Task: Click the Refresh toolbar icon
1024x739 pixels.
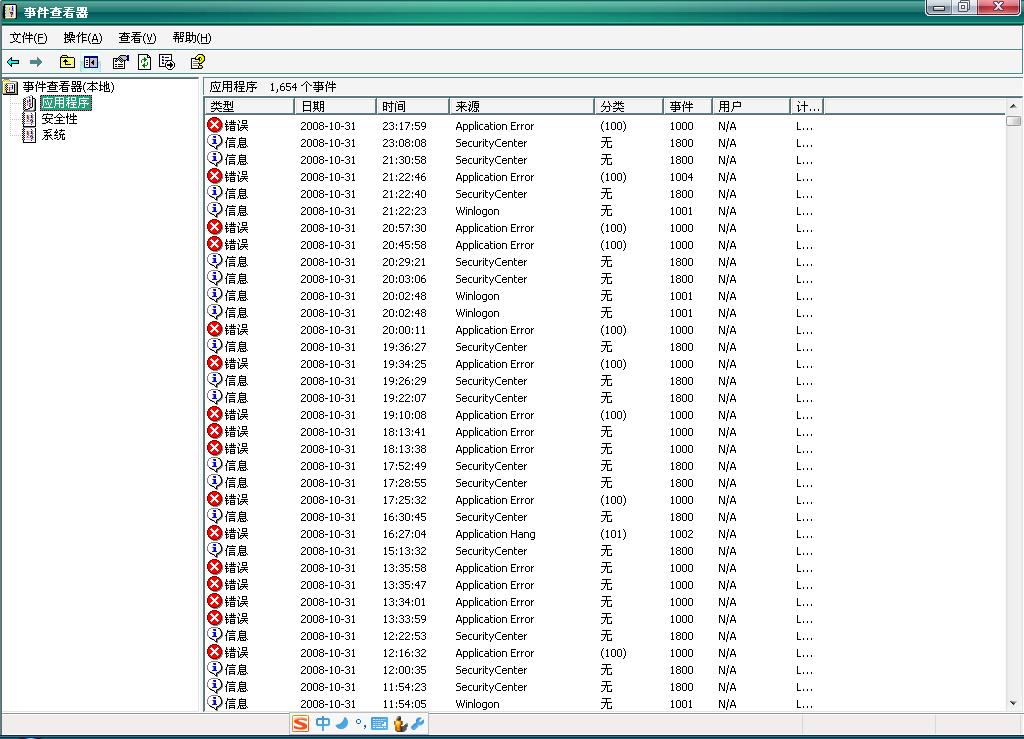Action: (144, 62)
